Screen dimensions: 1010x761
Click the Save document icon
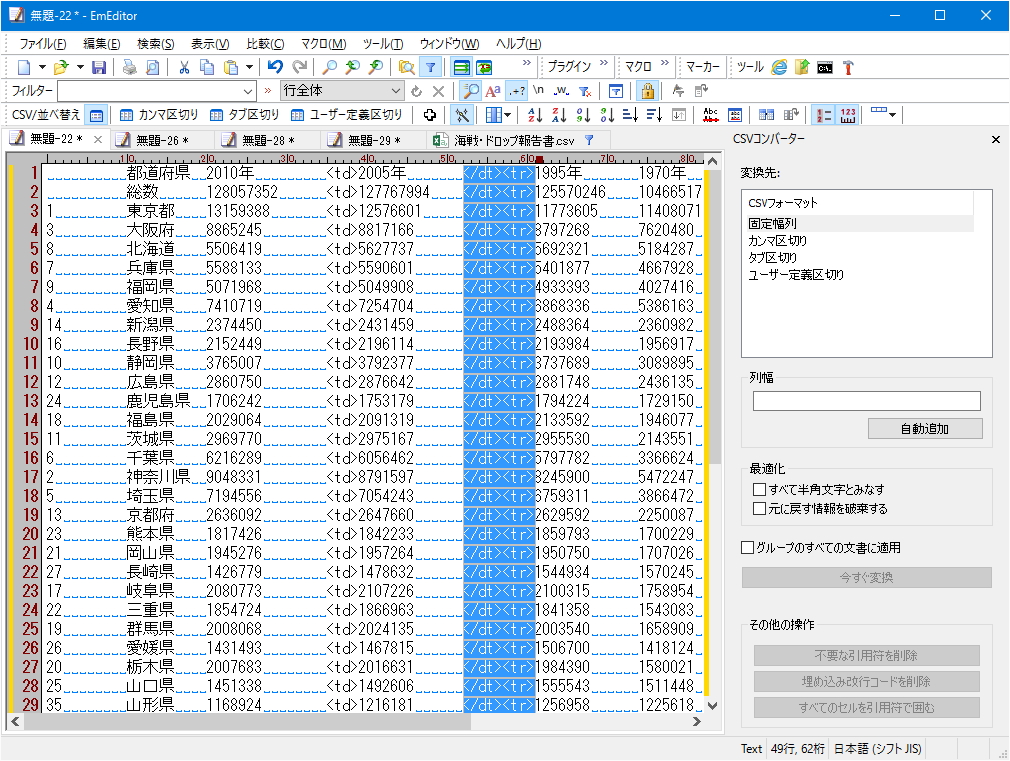click(x=99, y=66)
